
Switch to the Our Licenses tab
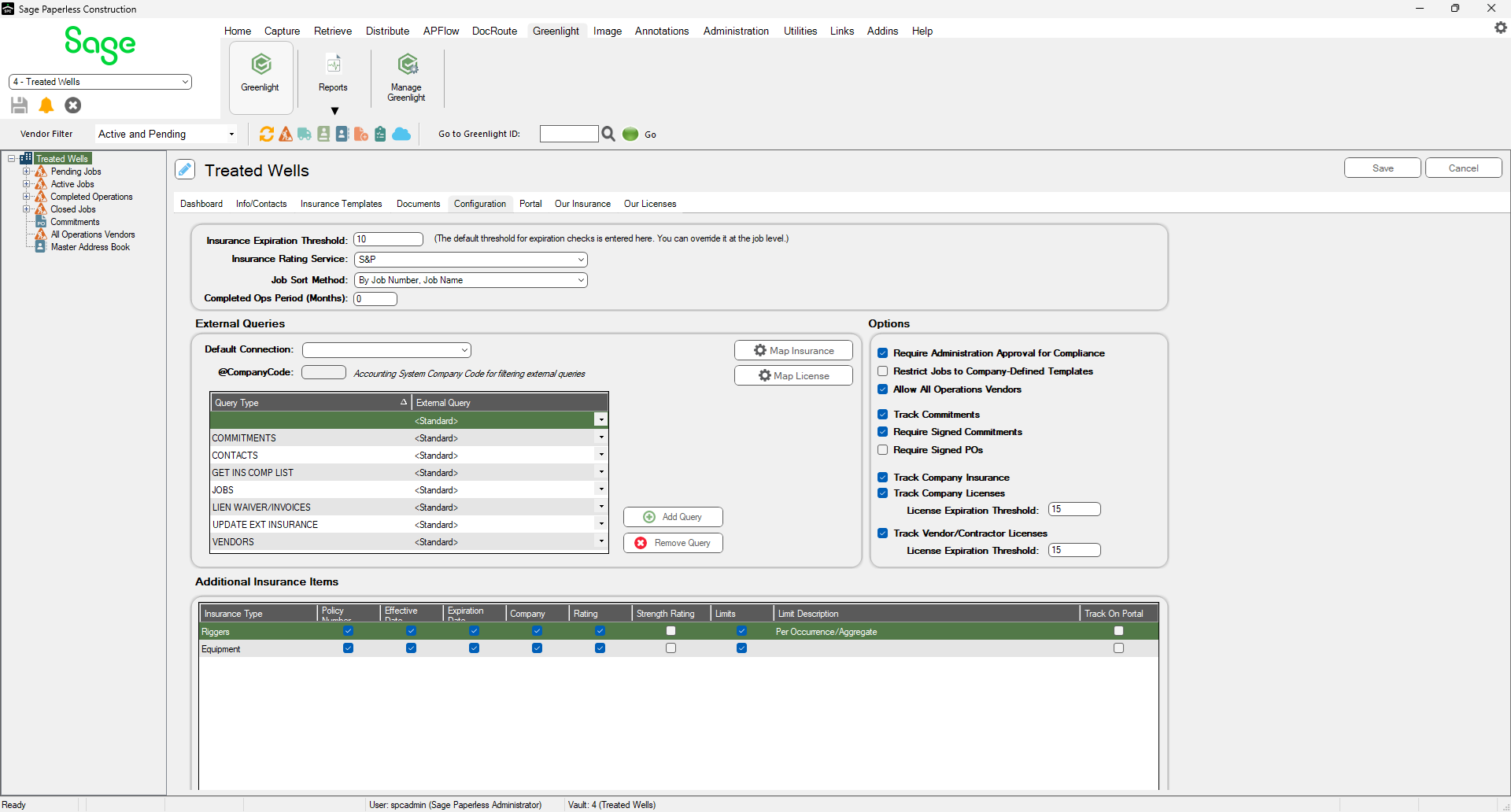tap(650, 204)
